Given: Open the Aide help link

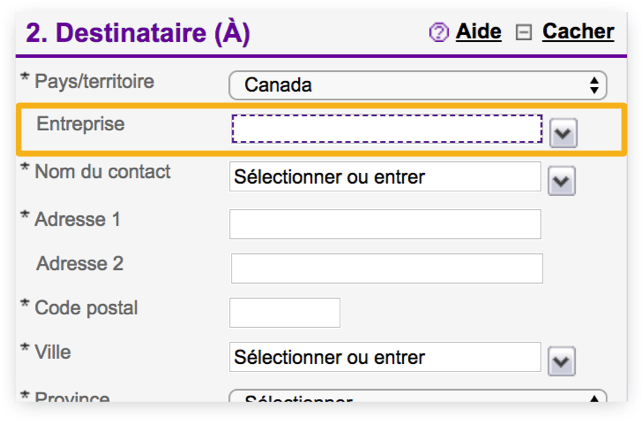Looking at the screenshot, I should click(478, 31).
